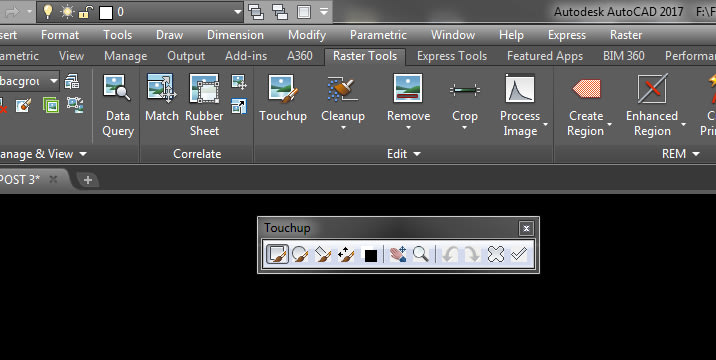Activate the pan hand tool in Touchup

coord(398,254)
